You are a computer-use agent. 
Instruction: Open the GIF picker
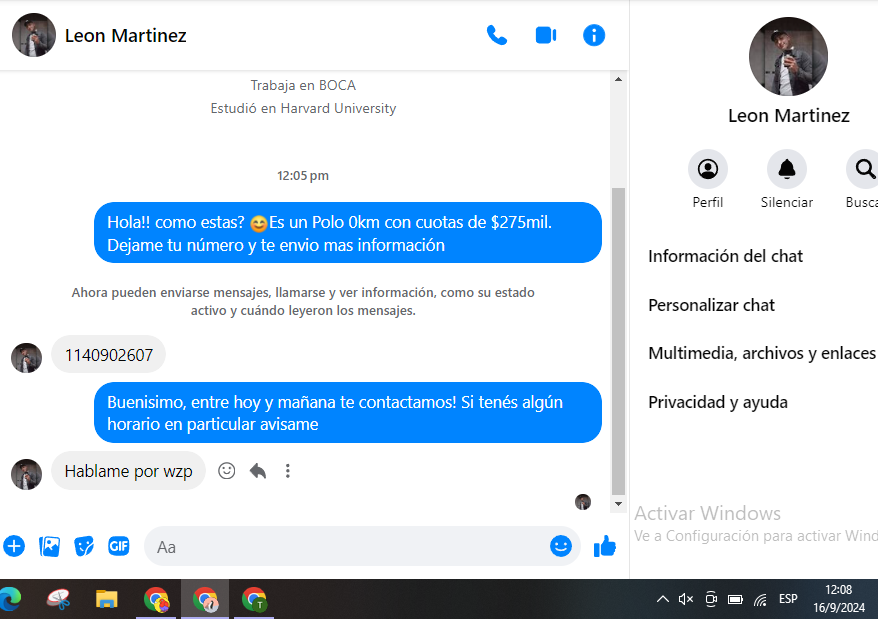point(119,546)
